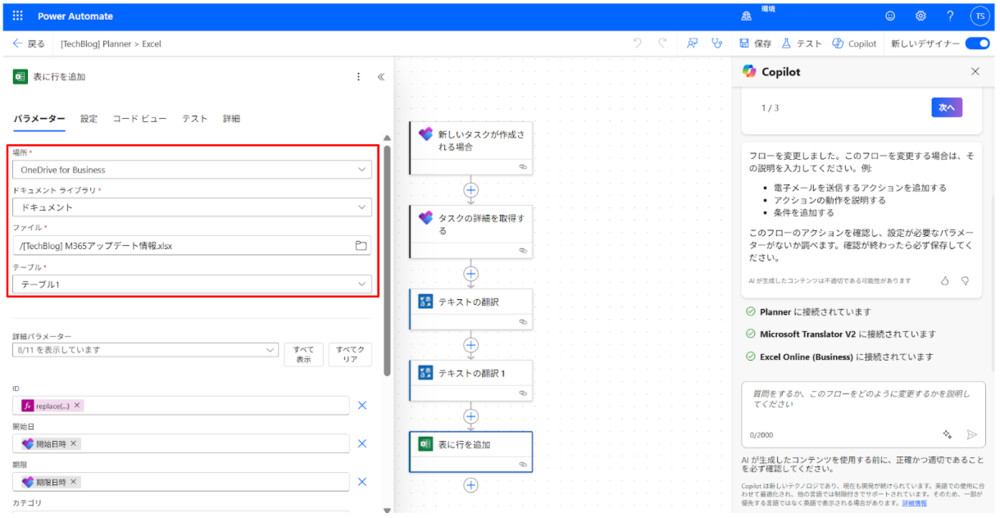
Task: Remove the 開始日時 token
Action: [x=73, y=443]
